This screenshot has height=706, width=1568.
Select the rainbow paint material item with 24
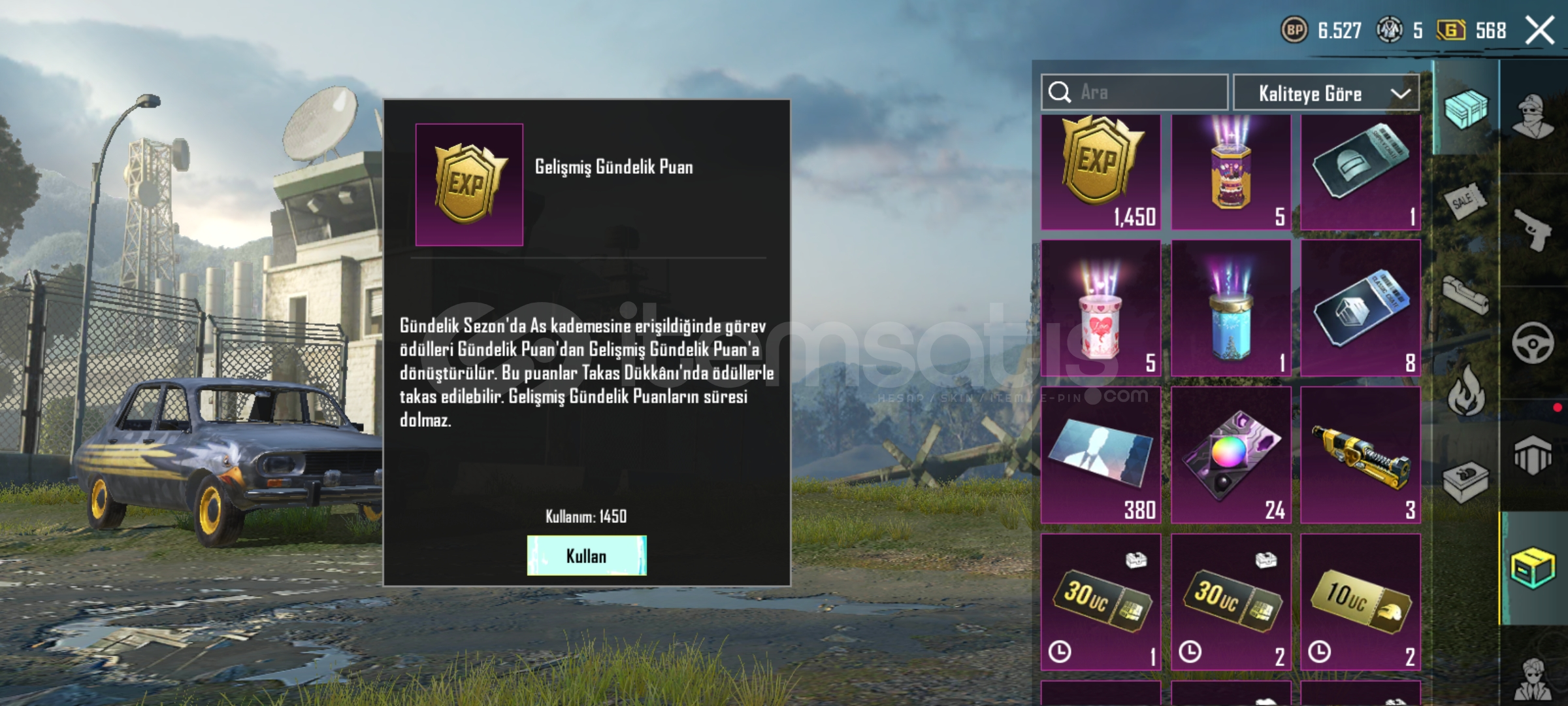click(1231, 455)
